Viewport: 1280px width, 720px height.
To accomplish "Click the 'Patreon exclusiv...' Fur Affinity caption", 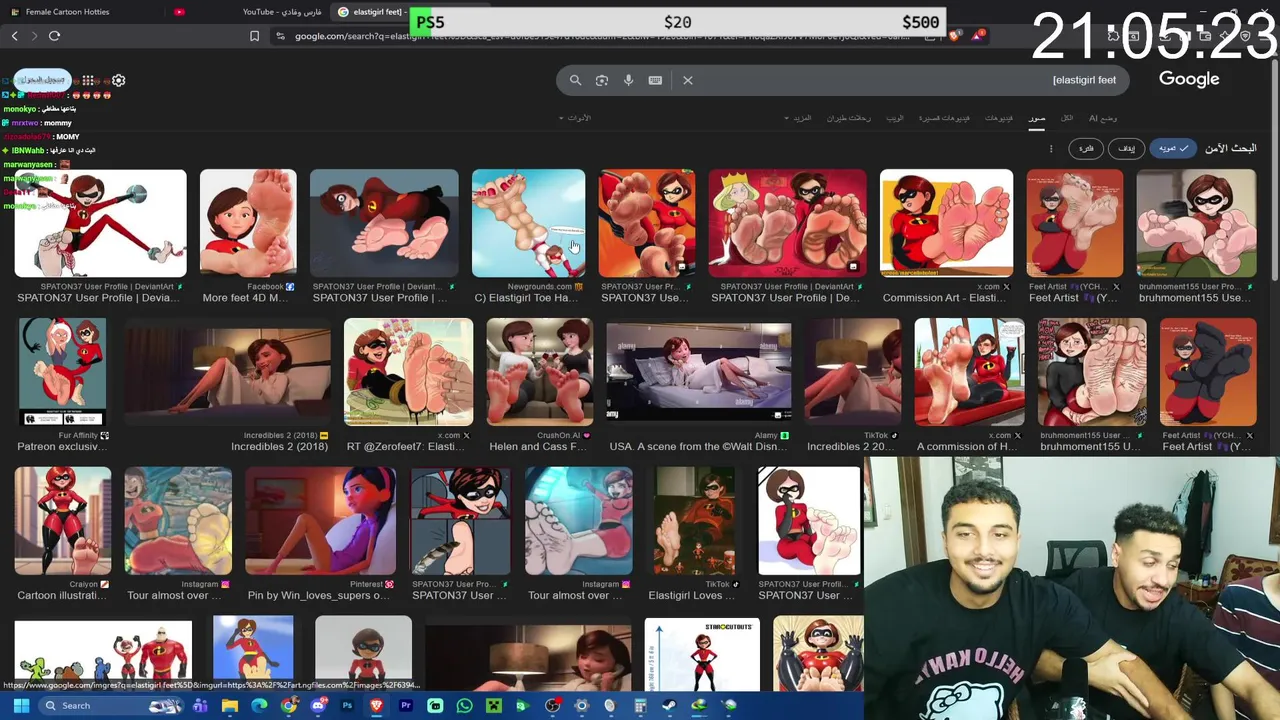I will tap(62, 446).
